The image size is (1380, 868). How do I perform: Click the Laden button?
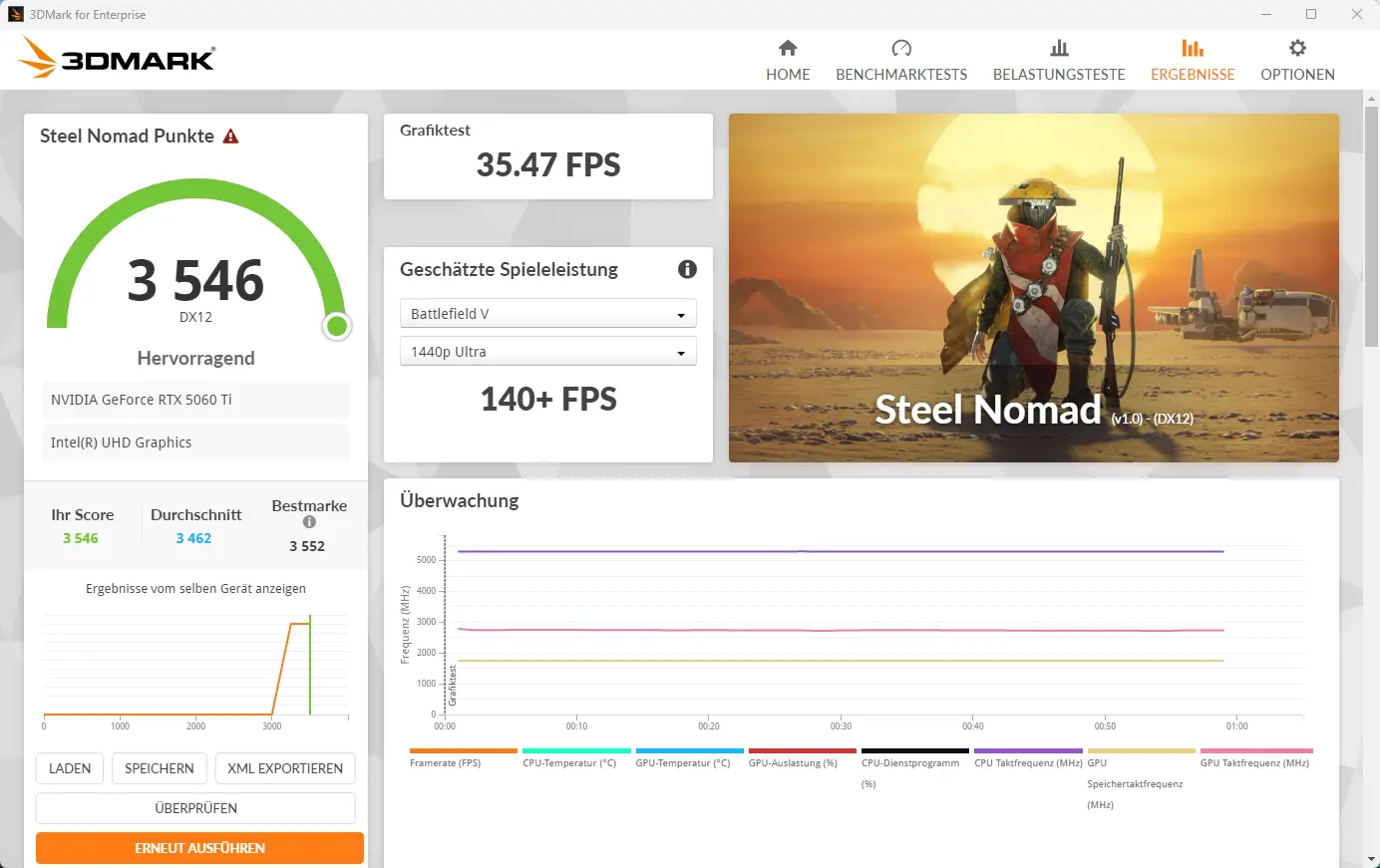pyautogui.click(x=70, y=768)
